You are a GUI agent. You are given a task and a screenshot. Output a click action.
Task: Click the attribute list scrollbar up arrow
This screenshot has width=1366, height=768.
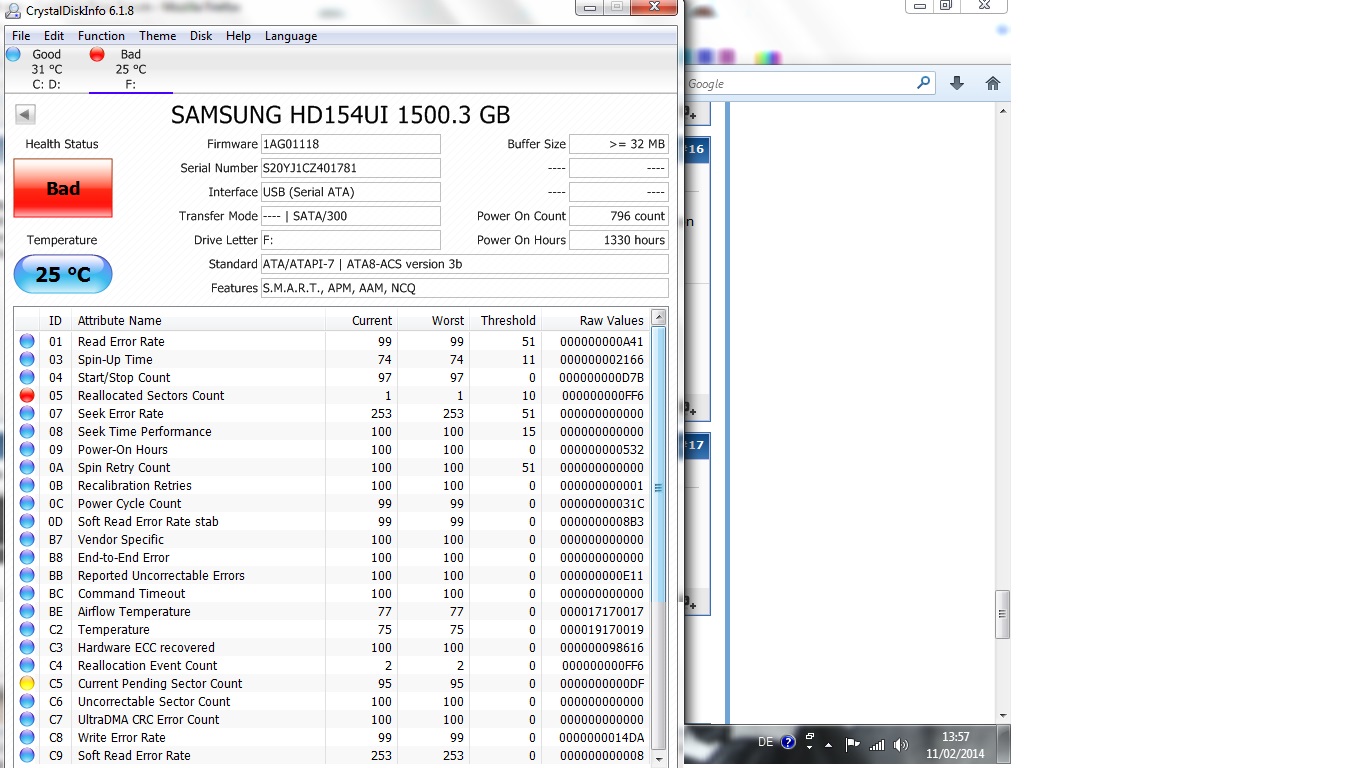[x=658, y=318]
